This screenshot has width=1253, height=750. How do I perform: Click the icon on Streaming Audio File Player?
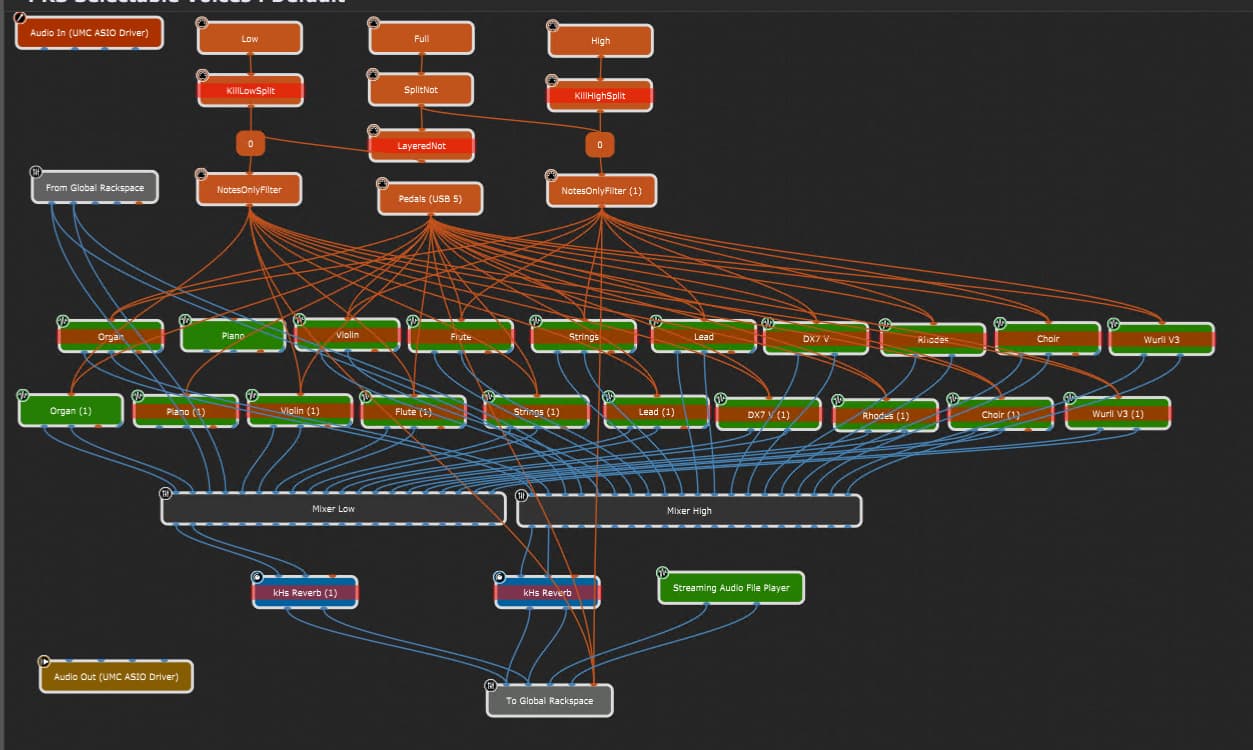coord(662,573)
